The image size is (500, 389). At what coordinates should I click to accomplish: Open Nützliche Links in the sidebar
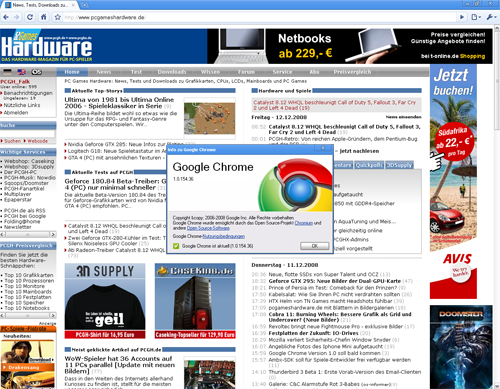tap(22, 105)
